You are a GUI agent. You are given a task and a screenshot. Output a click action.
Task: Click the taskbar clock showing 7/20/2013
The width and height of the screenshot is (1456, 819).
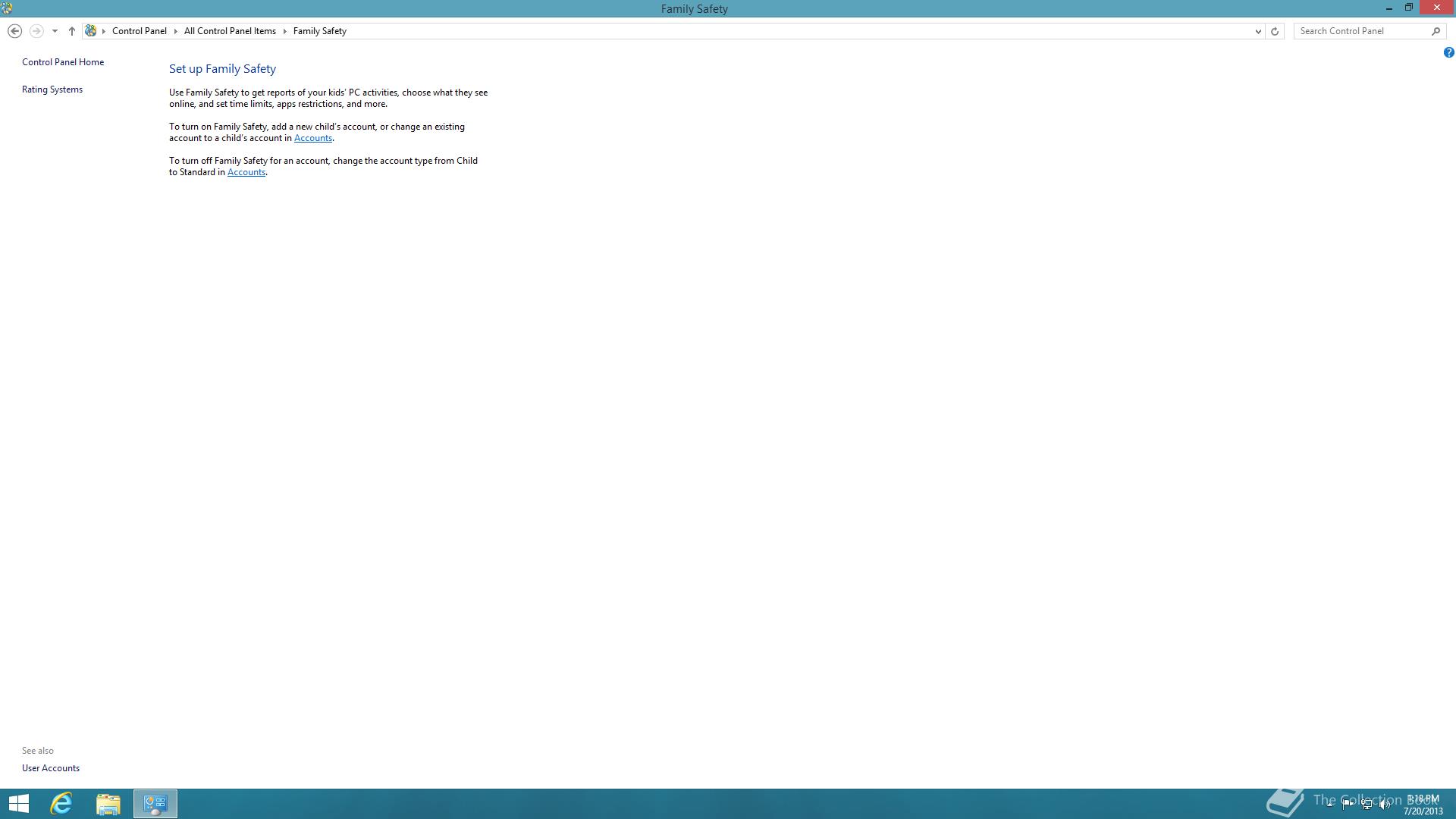[1423, 805]
